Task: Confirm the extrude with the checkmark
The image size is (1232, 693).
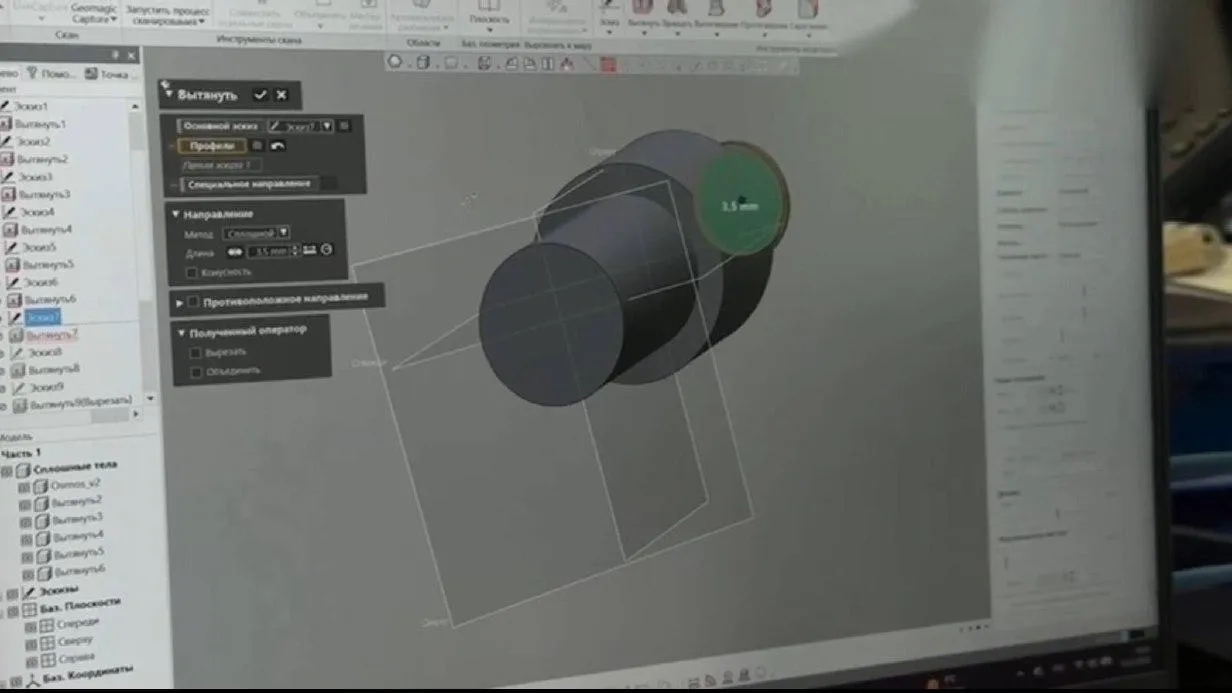Action: tap(259, 95)
